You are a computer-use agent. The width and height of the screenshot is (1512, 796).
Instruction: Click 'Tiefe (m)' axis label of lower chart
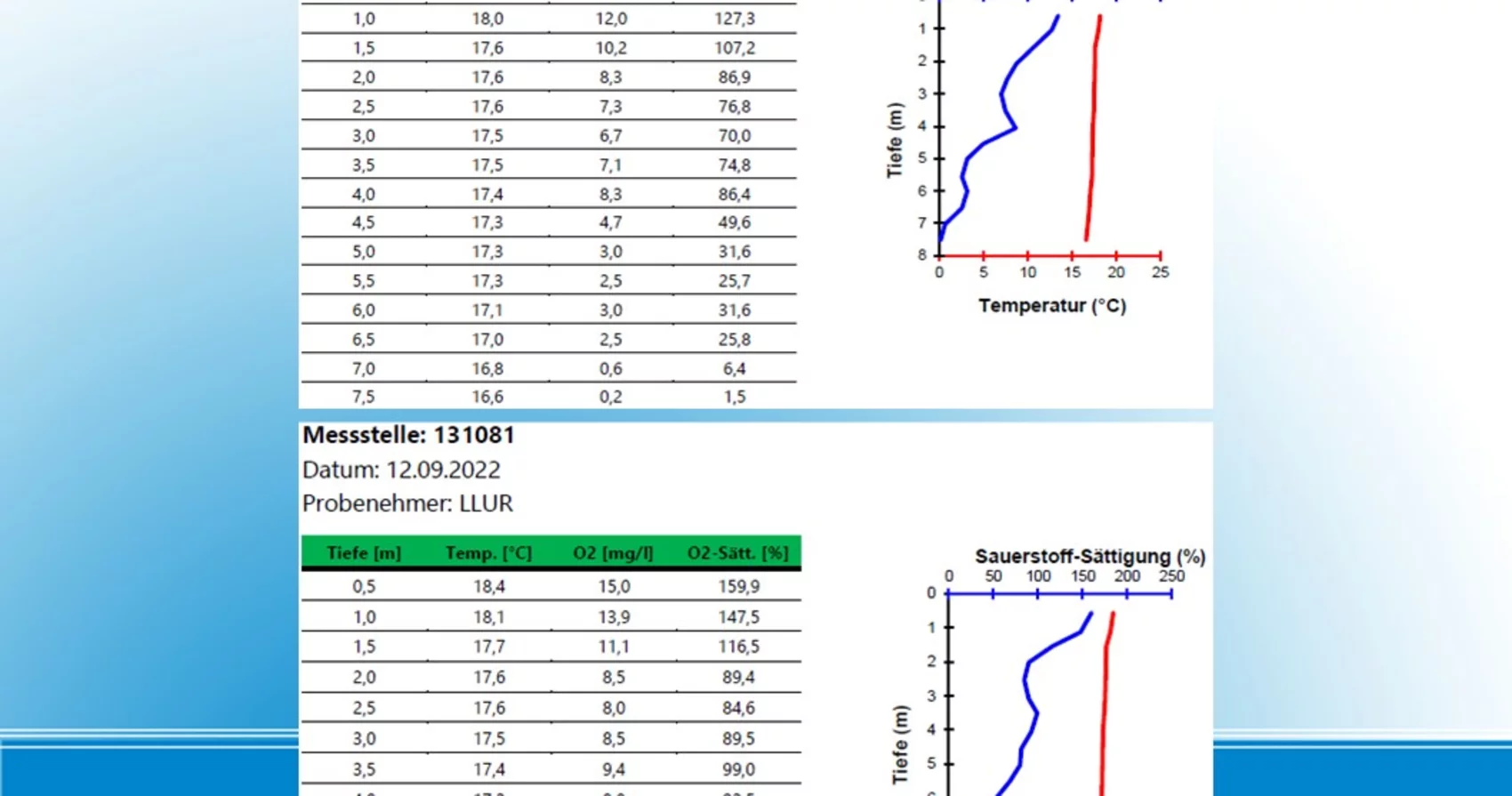[901, 745]
